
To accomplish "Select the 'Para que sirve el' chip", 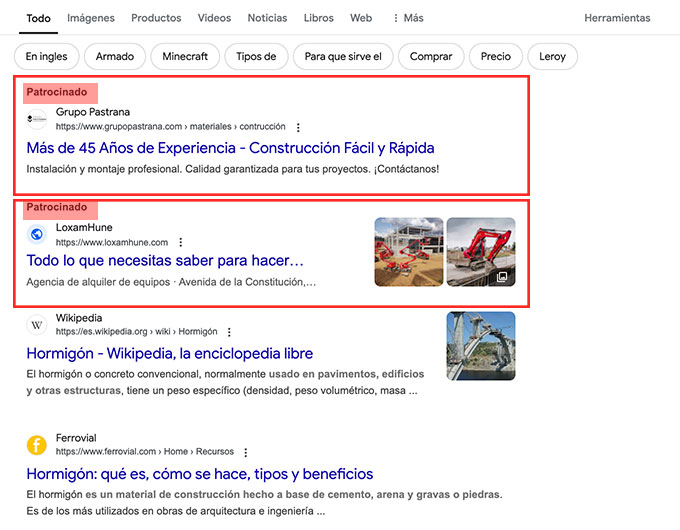I will (343, 56).
